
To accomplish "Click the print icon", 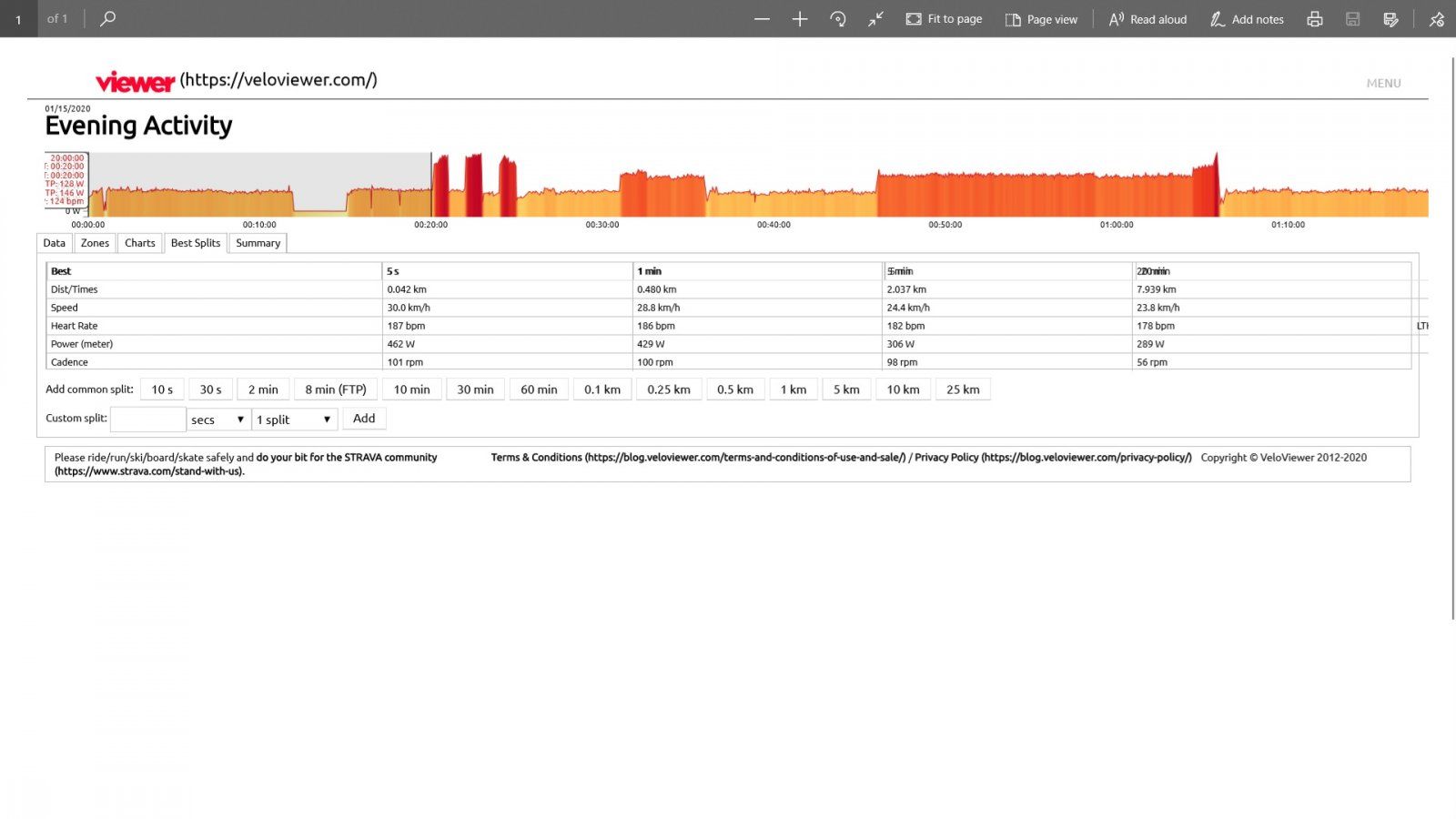I will coord(1314,19).
